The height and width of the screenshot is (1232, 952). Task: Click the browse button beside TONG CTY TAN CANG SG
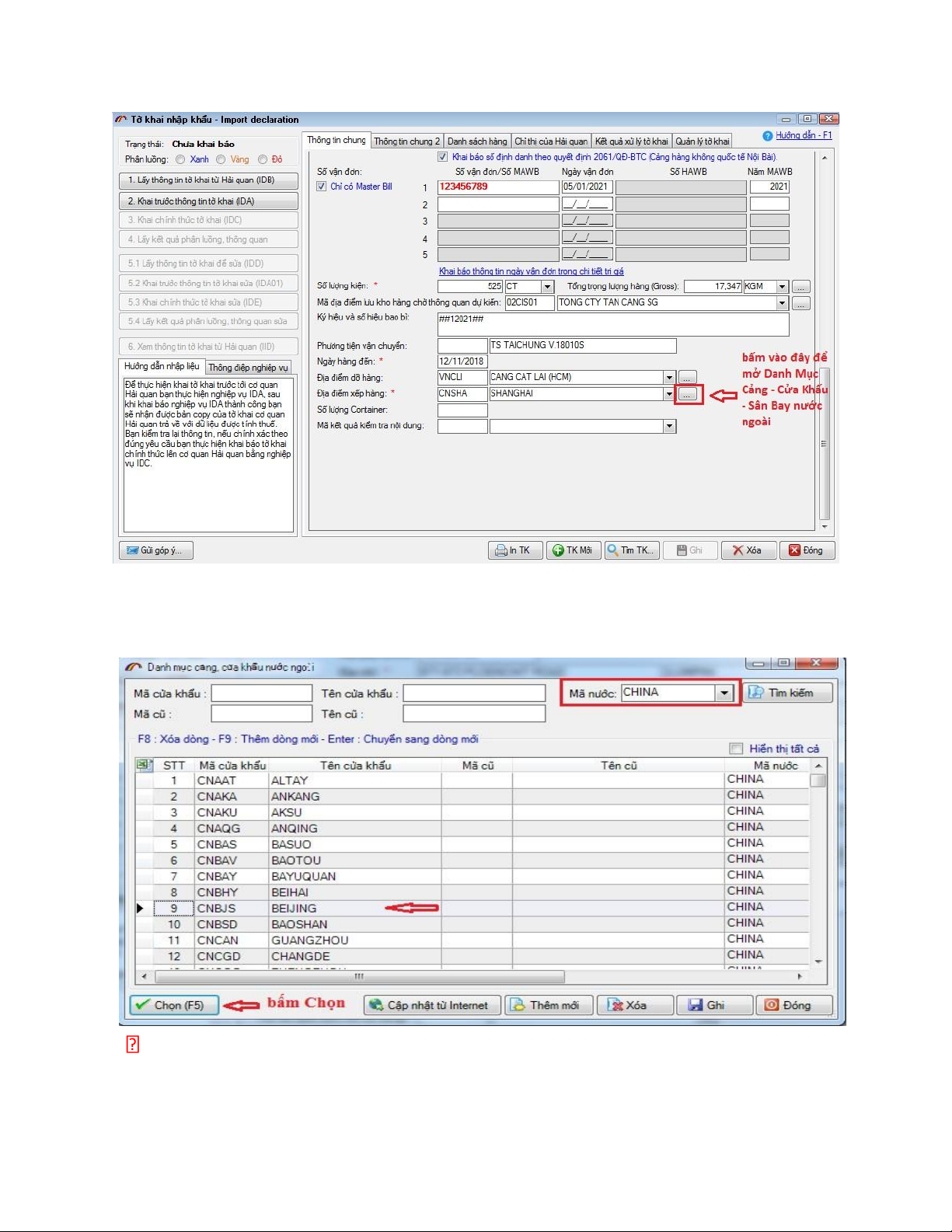point(801,303)
